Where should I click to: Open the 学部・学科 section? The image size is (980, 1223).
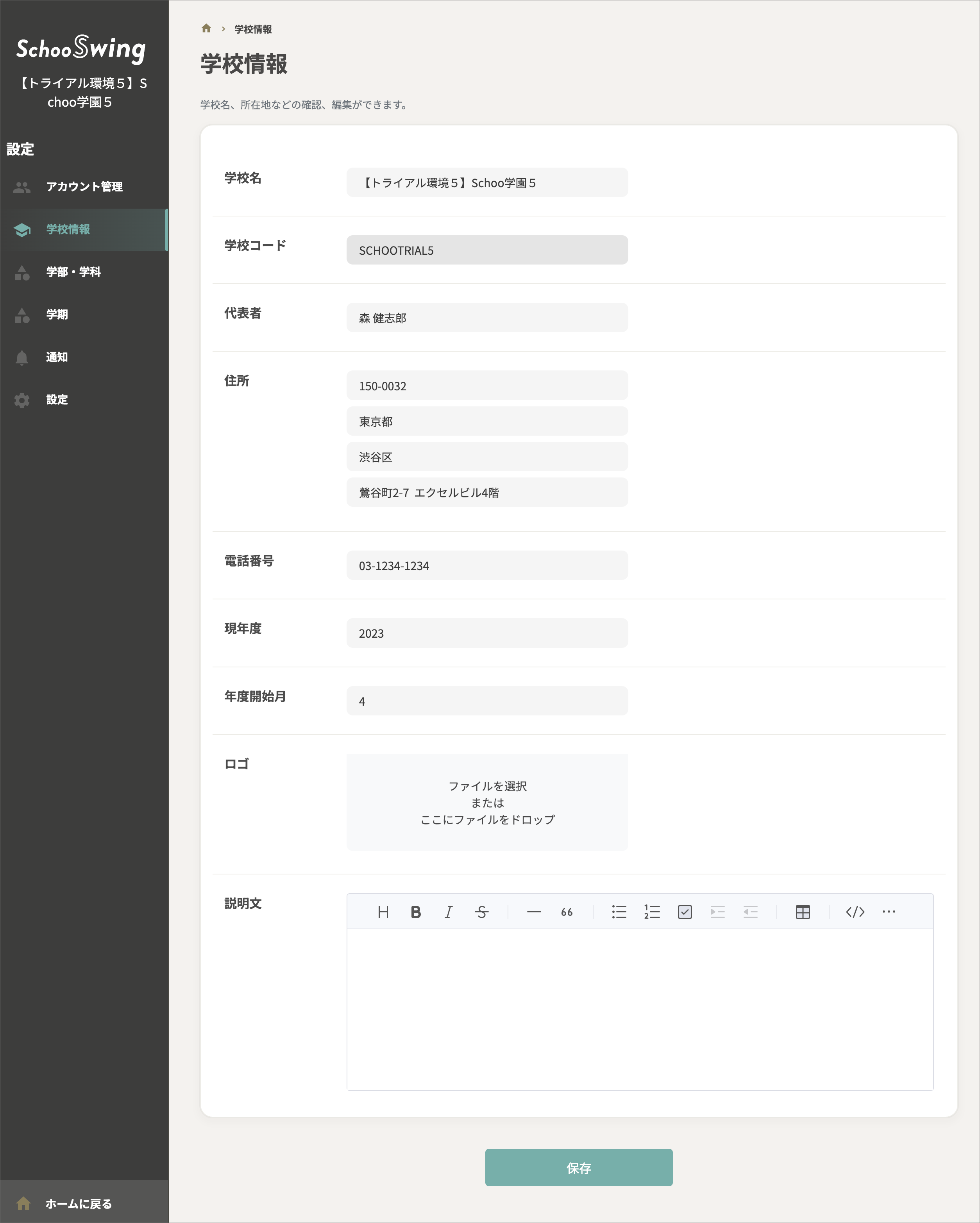pyautogui.click(x=73, y=272)
